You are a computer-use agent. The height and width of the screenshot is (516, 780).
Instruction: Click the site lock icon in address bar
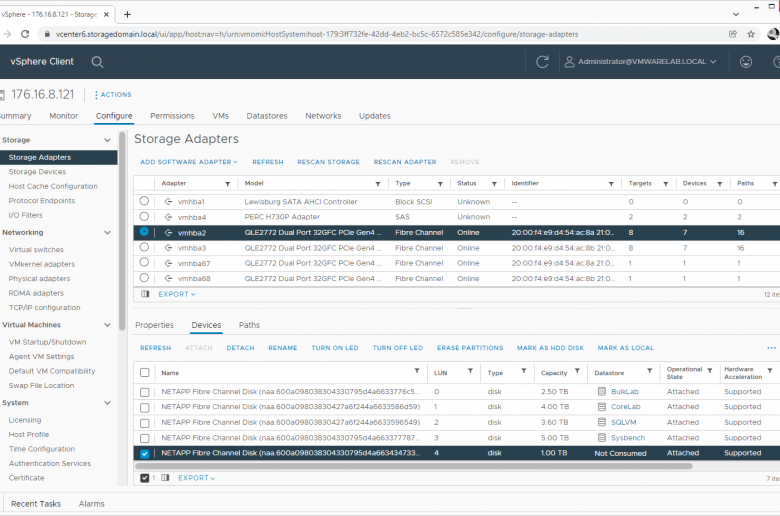coord(47,34)
